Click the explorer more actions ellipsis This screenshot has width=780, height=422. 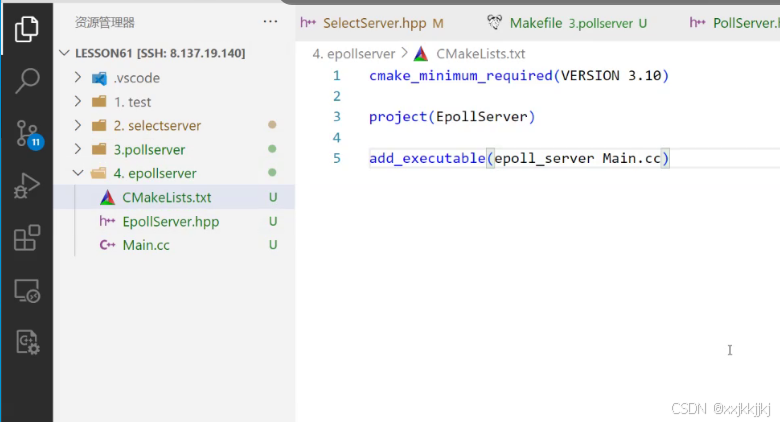pos(270,21)
